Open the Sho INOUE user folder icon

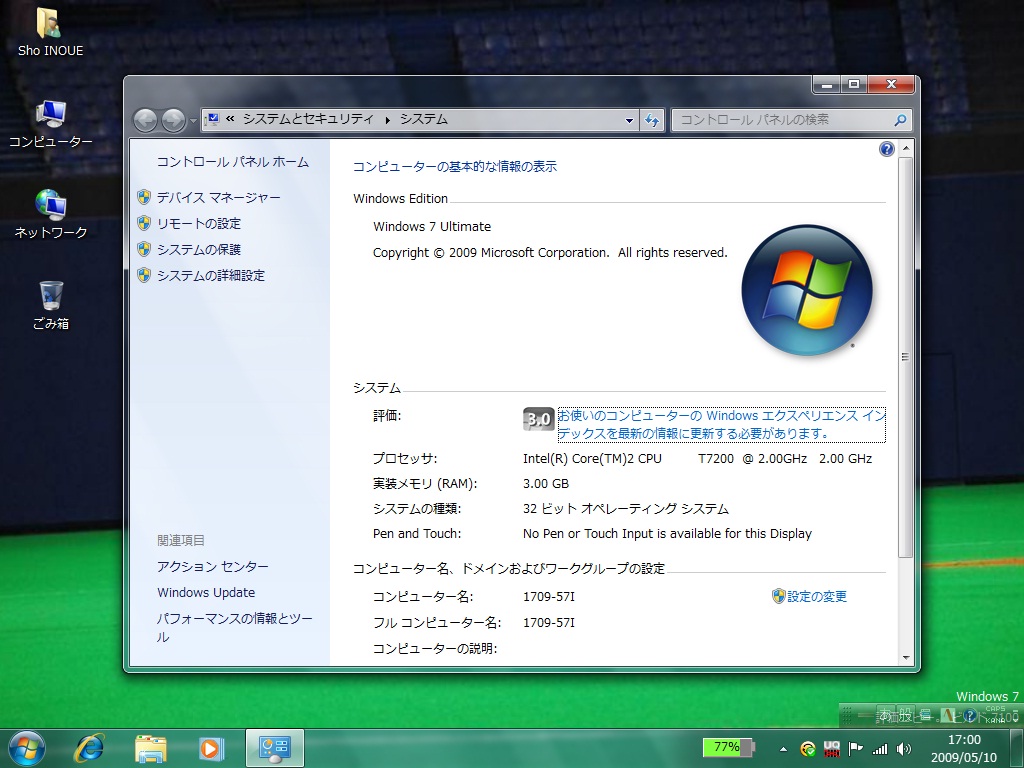50,33
